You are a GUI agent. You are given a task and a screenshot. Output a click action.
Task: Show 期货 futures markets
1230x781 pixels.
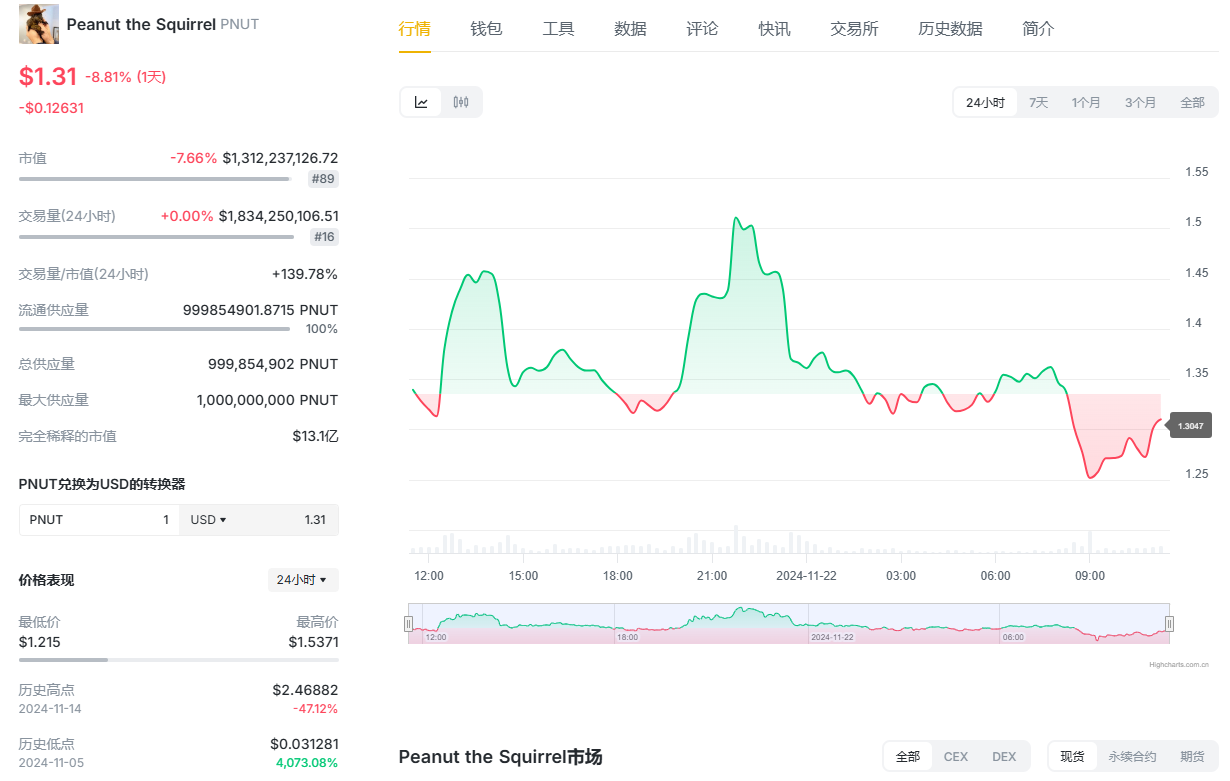pyautogui.click(x=1192, y=756)
